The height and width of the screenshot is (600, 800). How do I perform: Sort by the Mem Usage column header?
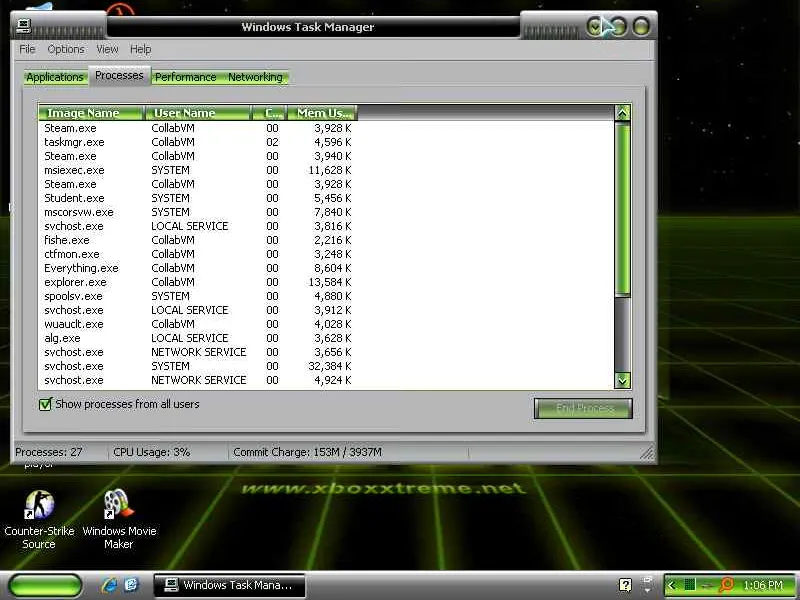[x=321, y=113]
